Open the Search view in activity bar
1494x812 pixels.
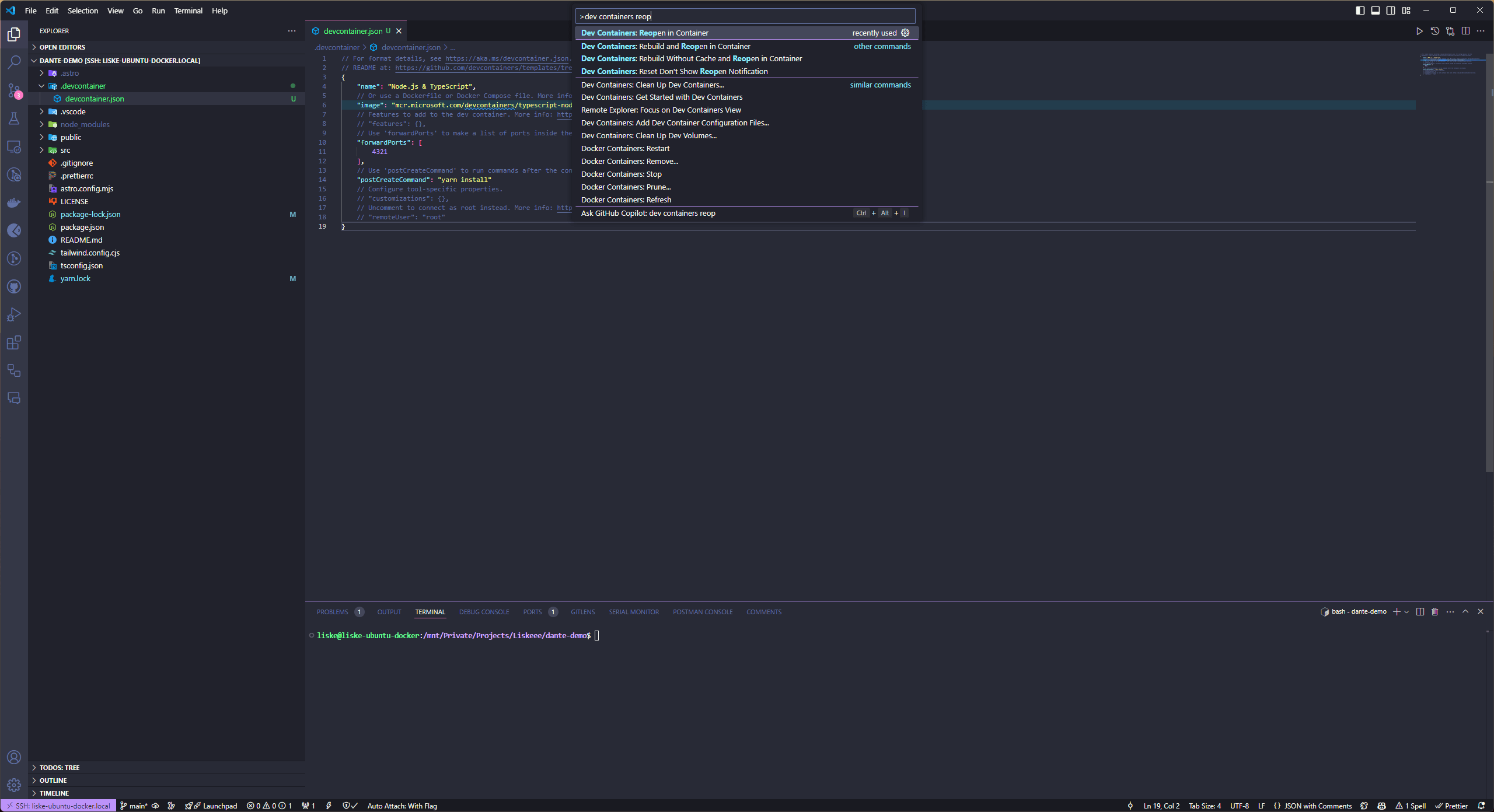point(14,62)
